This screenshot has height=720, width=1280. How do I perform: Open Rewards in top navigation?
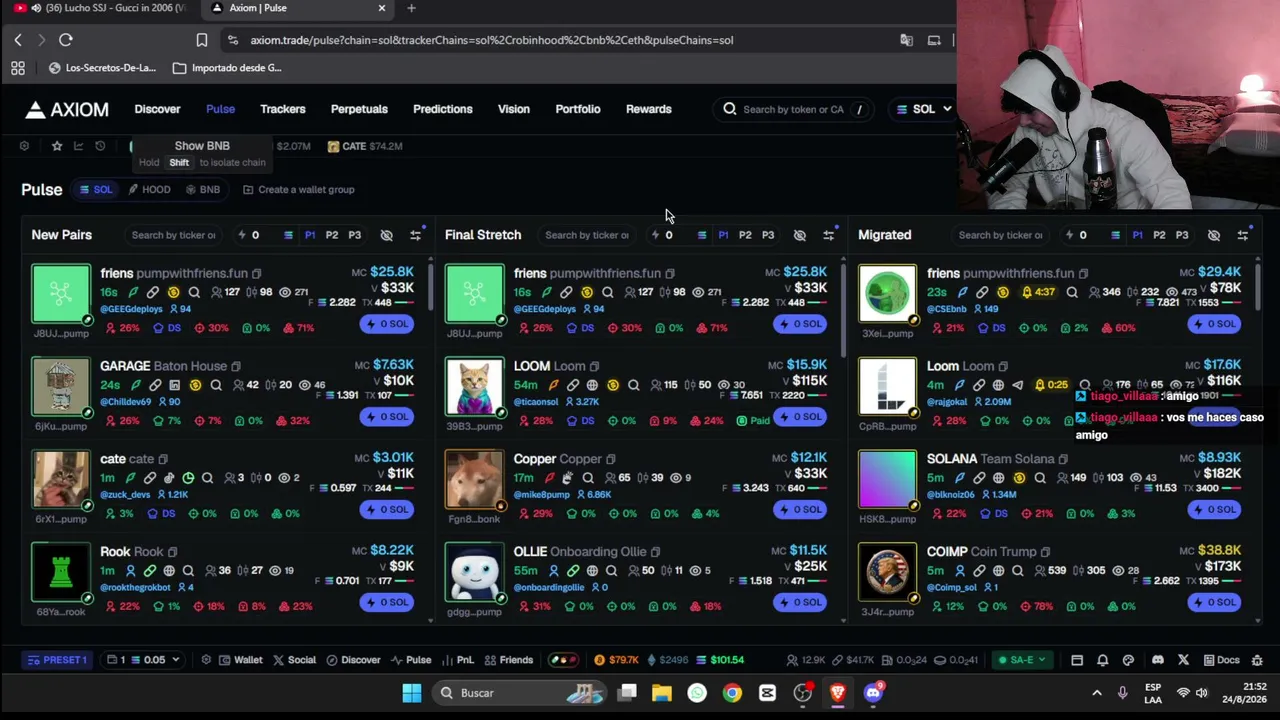pyautogui.click(x=649, y=109)
